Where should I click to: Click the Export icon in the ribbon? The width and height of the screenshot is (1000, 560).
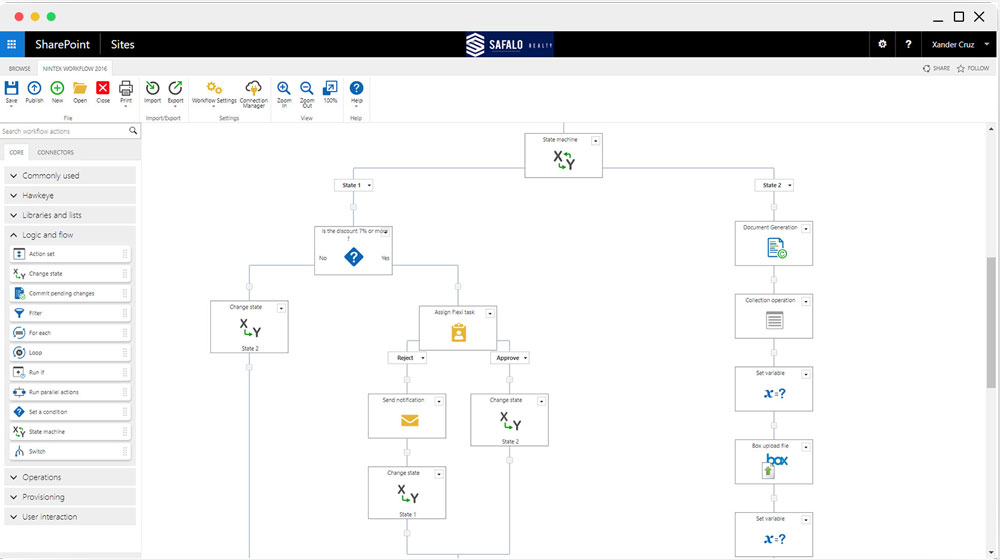point(175,89)
